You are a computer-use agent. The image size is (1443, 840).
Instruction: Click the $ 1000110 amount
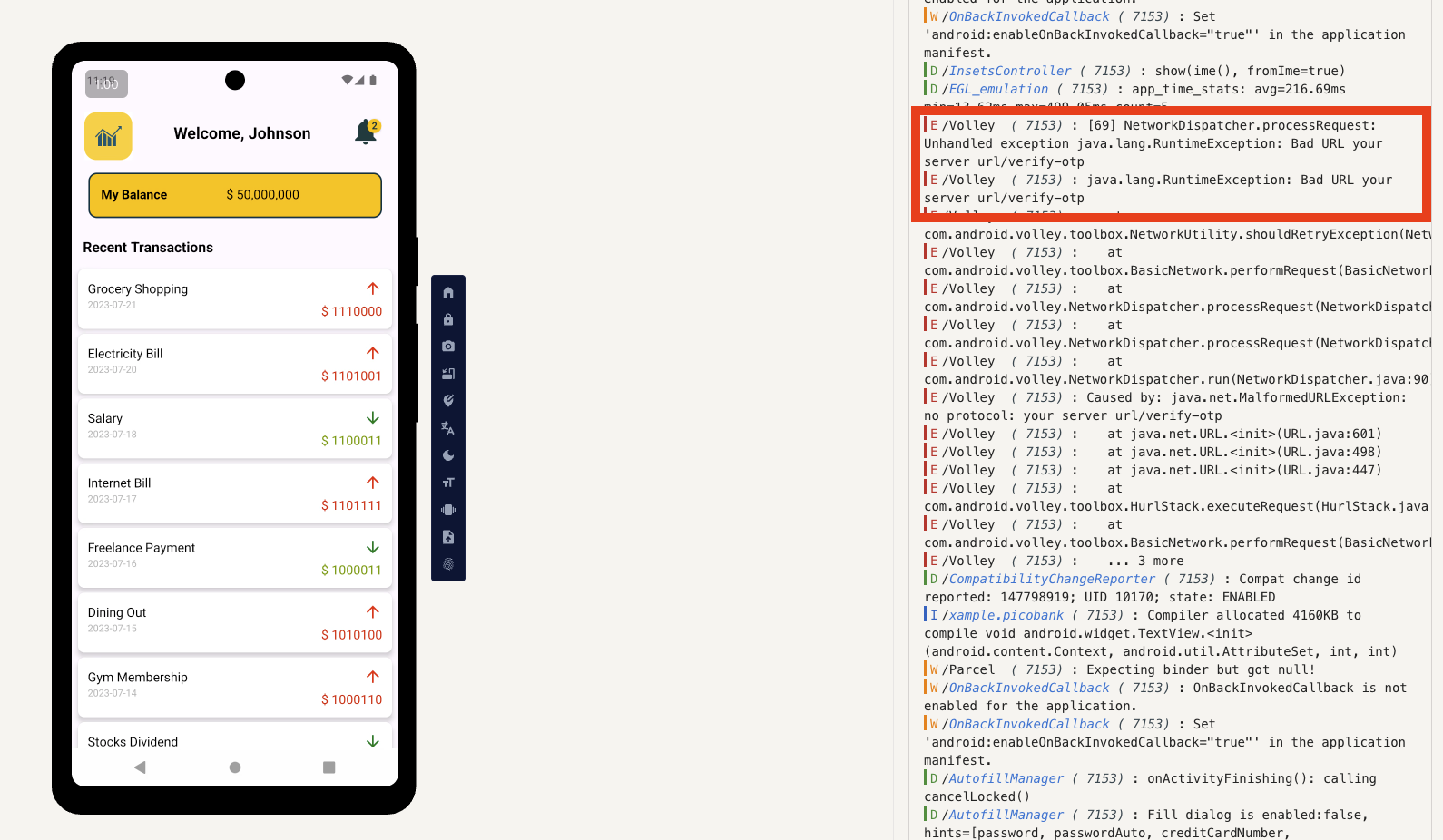pos(351,699)
